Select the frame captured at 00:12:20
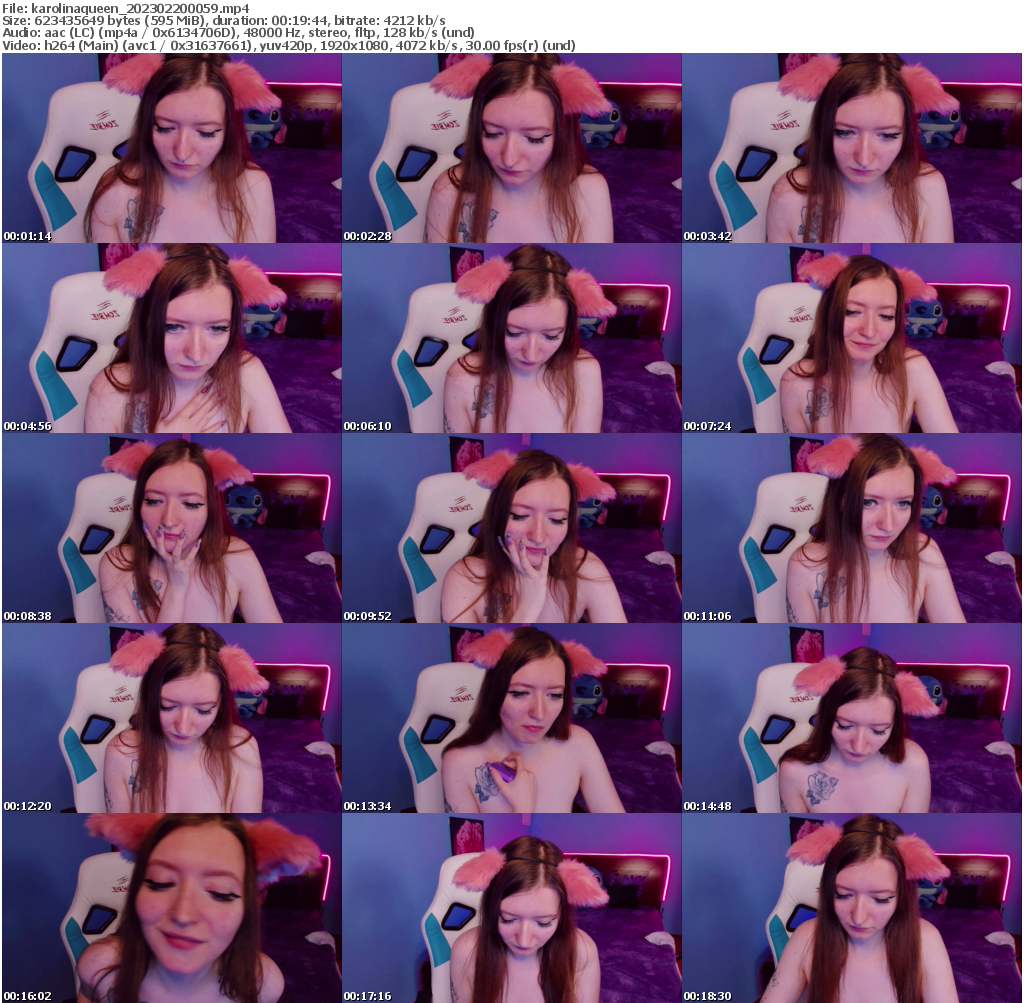 pyautogui.click(x=170, y=715)
